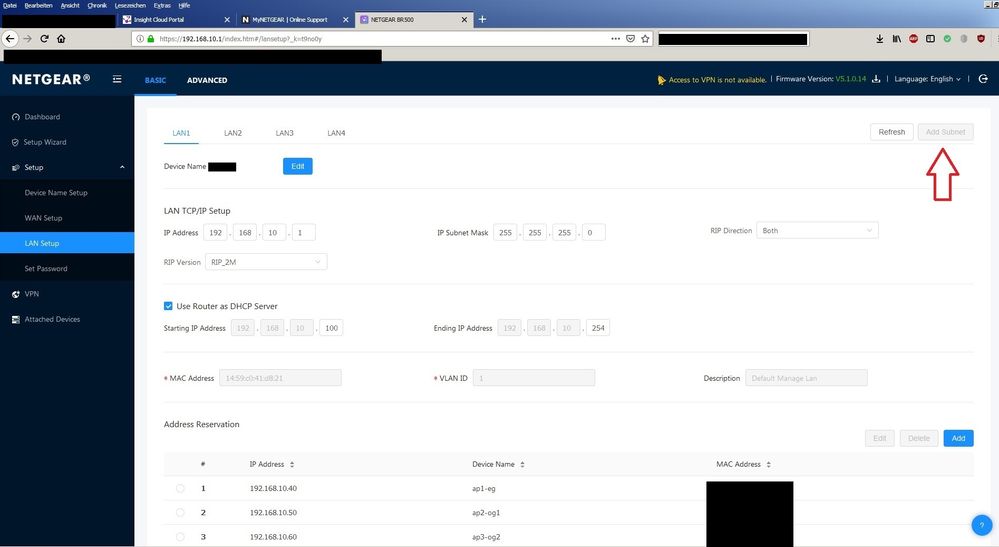Click the Add Subnet button
Screen dimensions: 999x547
945,132
